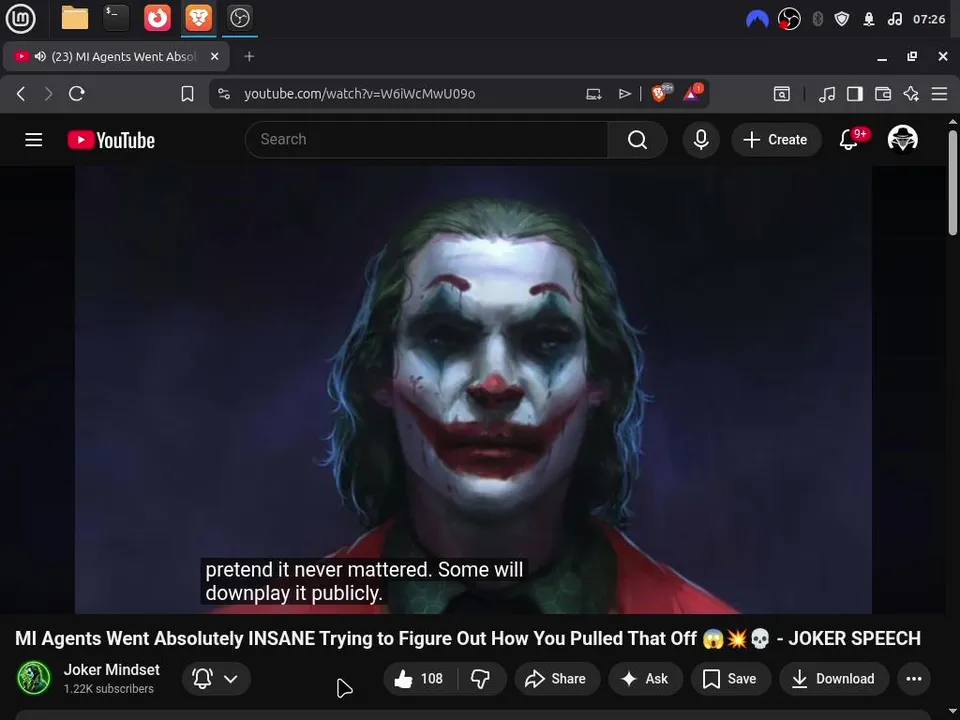Click the OBS recording tray indicator
The height and width of the screenshot is (720, 960).
(789, 19)
